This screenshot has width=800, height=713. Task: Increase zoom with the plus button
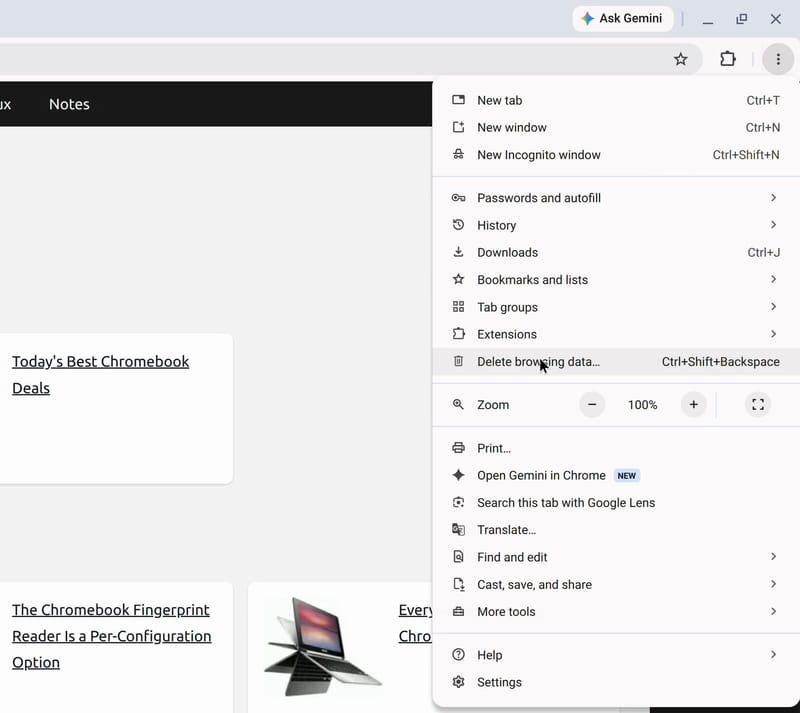693,404
